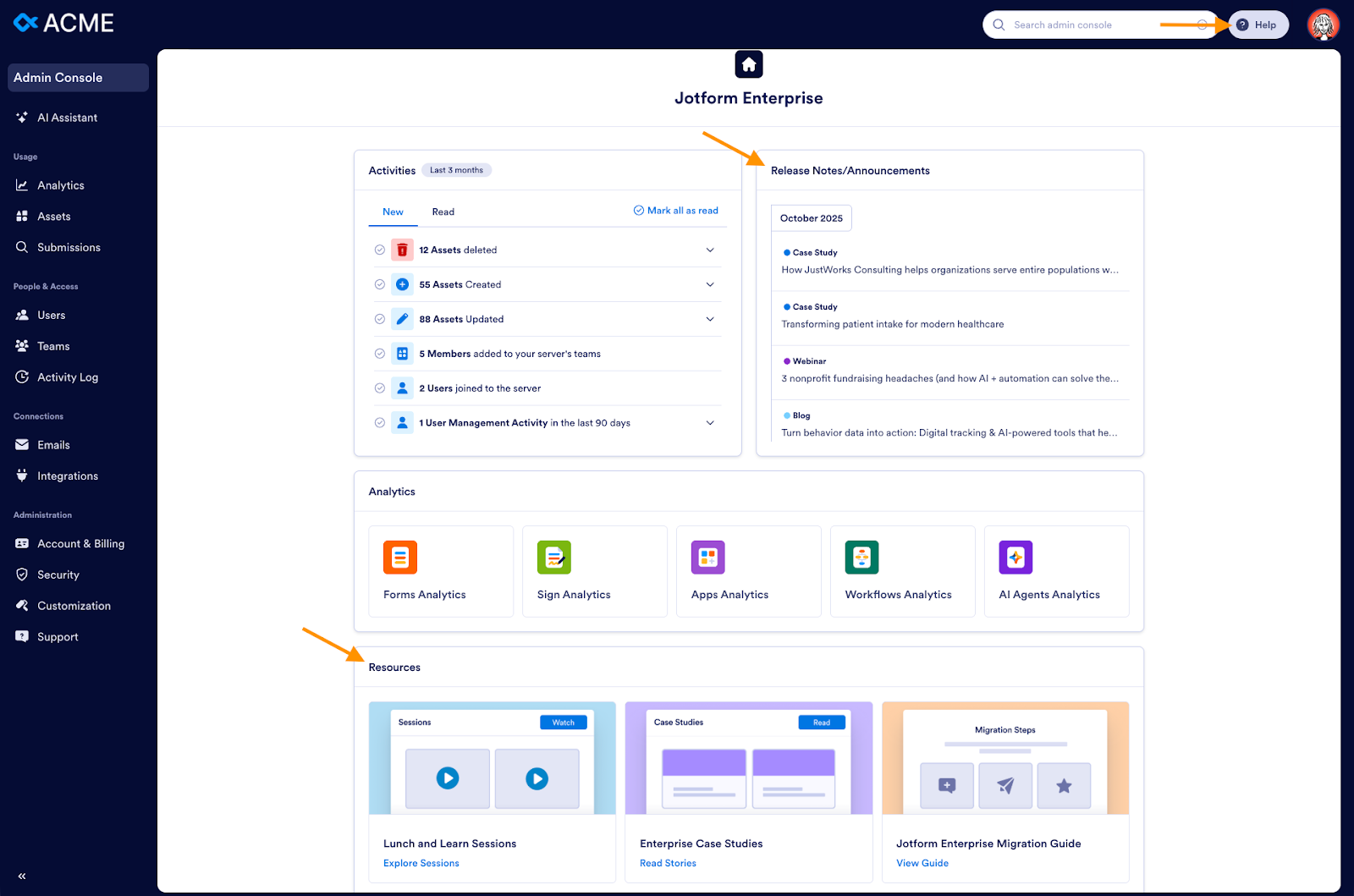Open the View Guide link under Migration Guide
Image resolution: width=1354 pixels, height=896 pixels.
[x=922, y=862]
